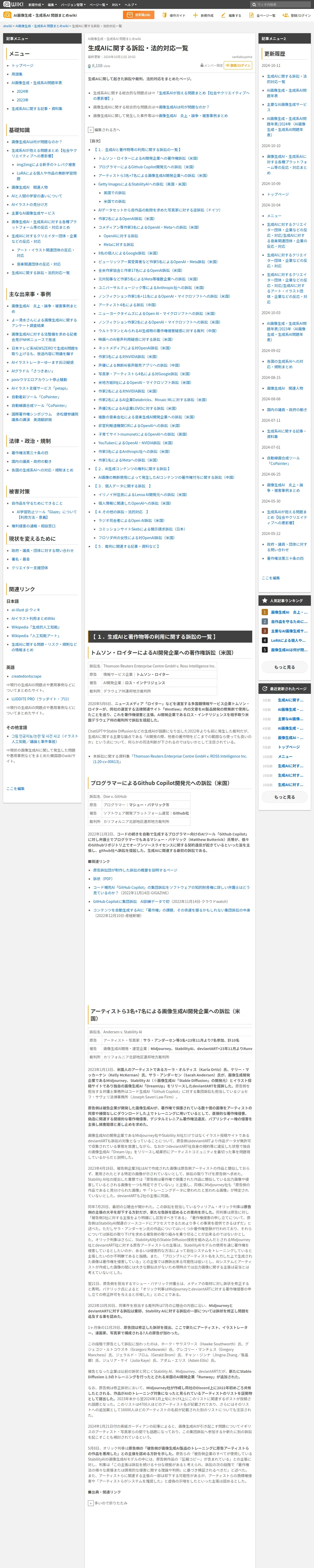The width and height of the screenshot is (314, 1568).
Task: Open the 2024年 chronology link
Action: tap(22, 91)
